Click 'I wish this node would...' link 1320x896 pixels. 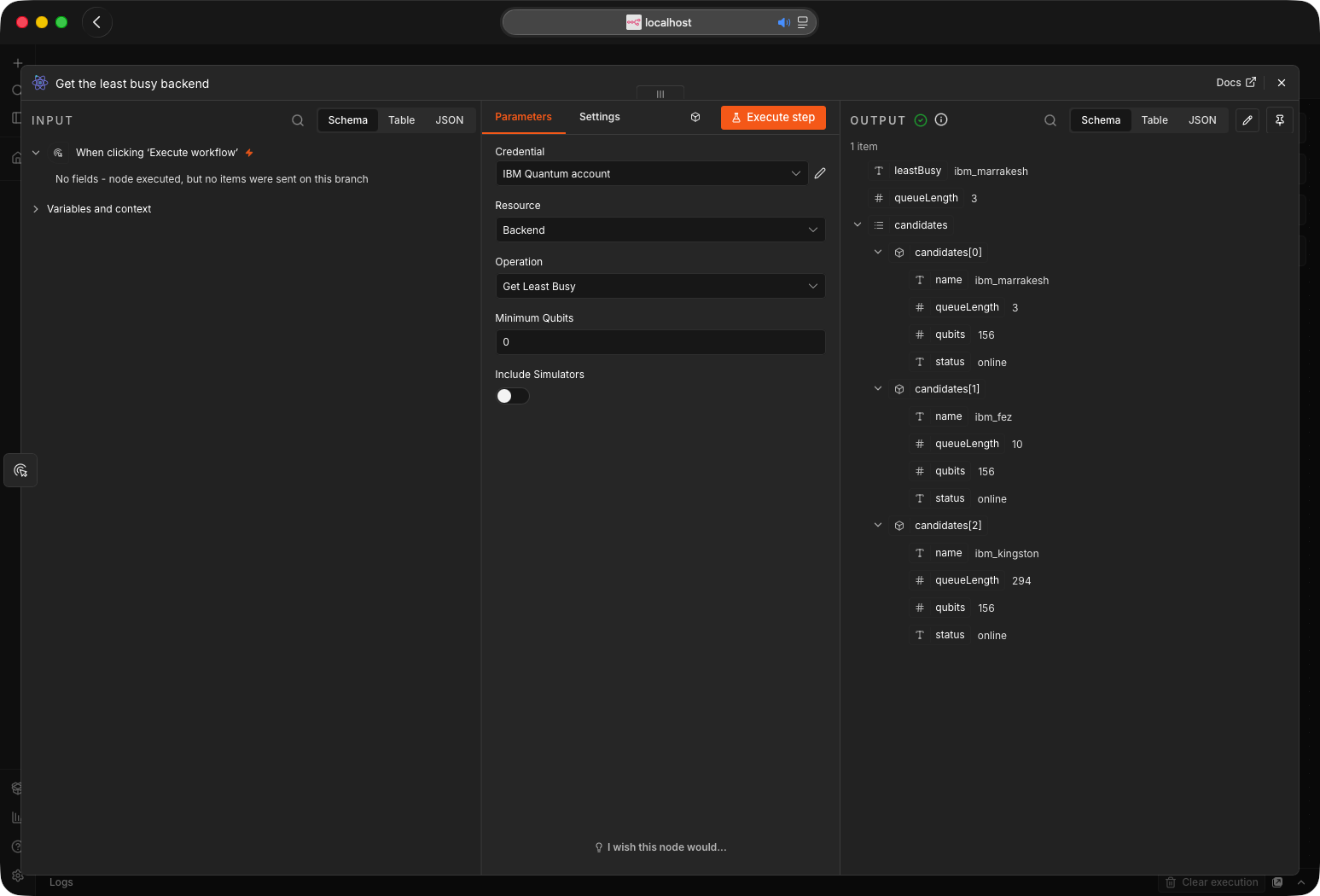coord(661,847)
